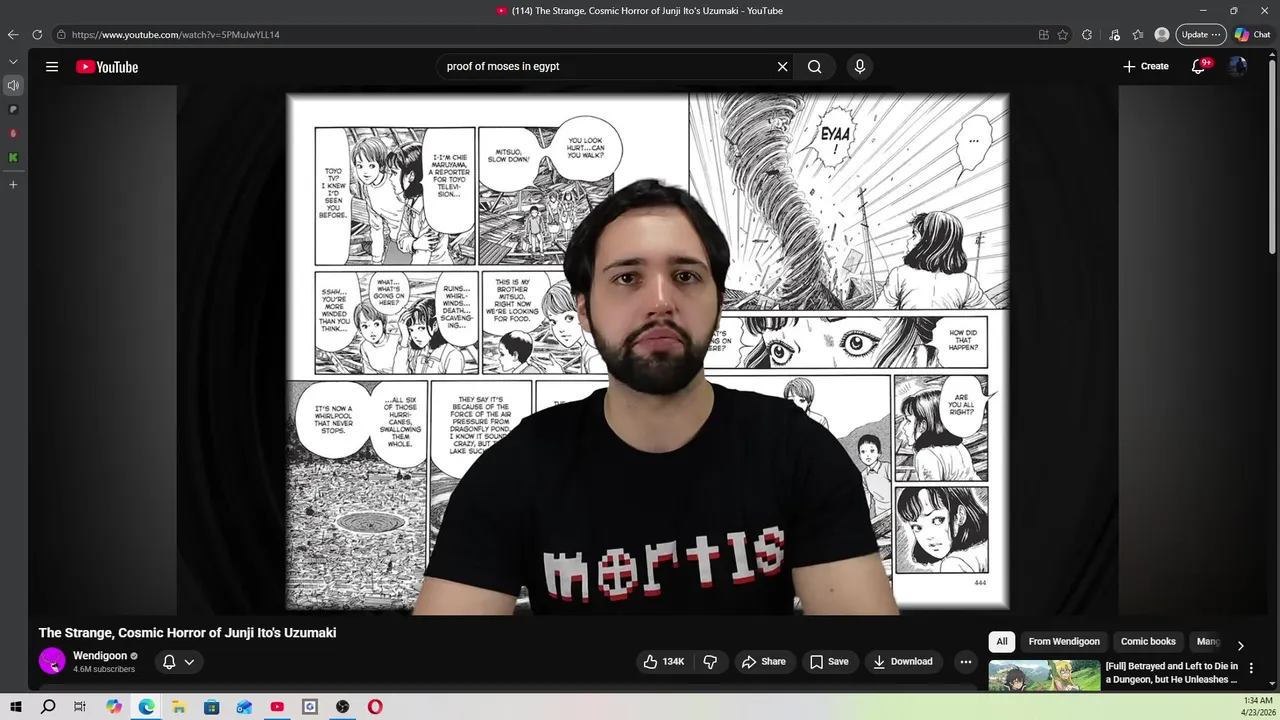The height and width of the screenshot is (720, 1280).
Task: Open the red YouTube taskbar app
Action: tap(277, 707)
